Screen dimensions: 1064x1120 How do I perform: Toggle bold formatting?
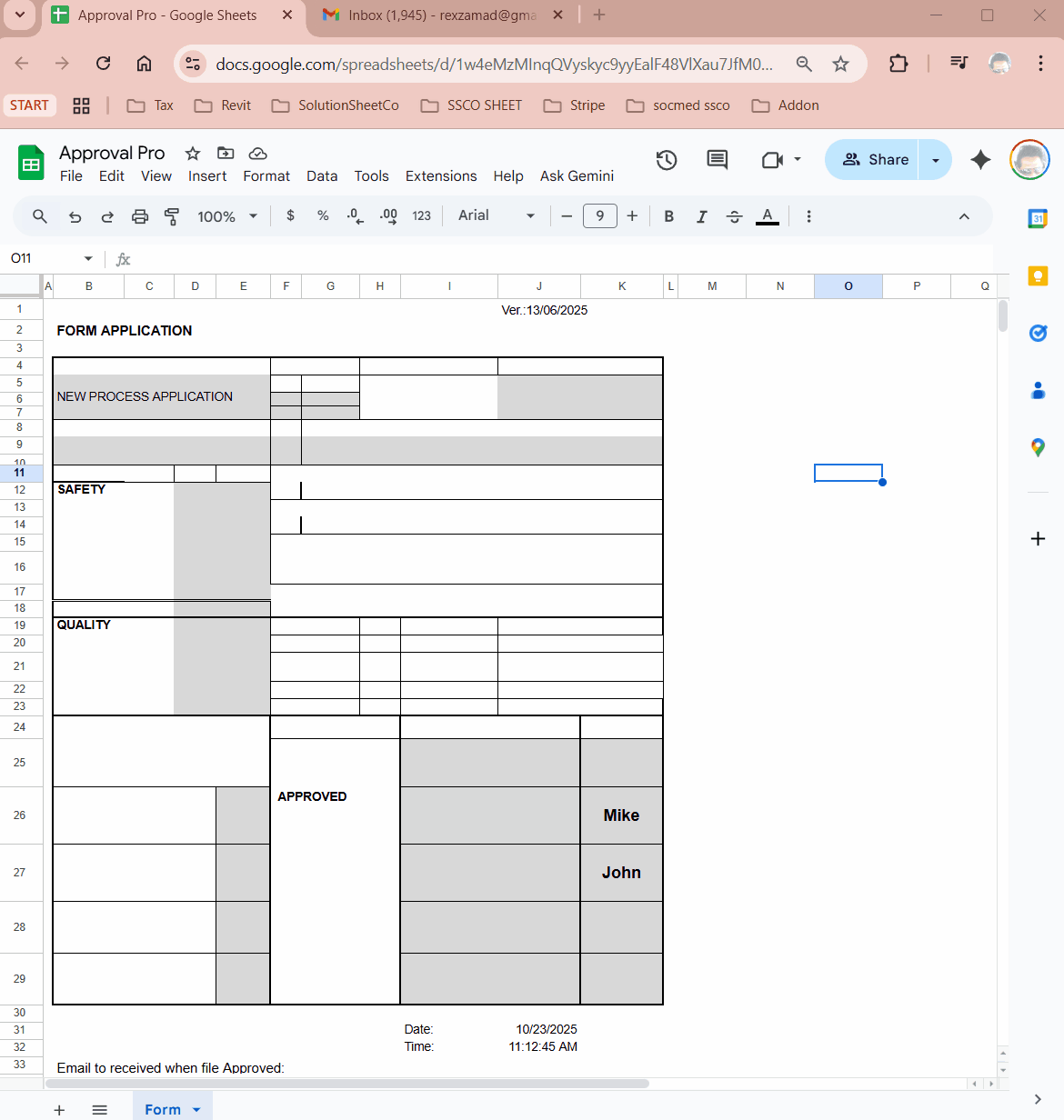[x=669, y=216]
